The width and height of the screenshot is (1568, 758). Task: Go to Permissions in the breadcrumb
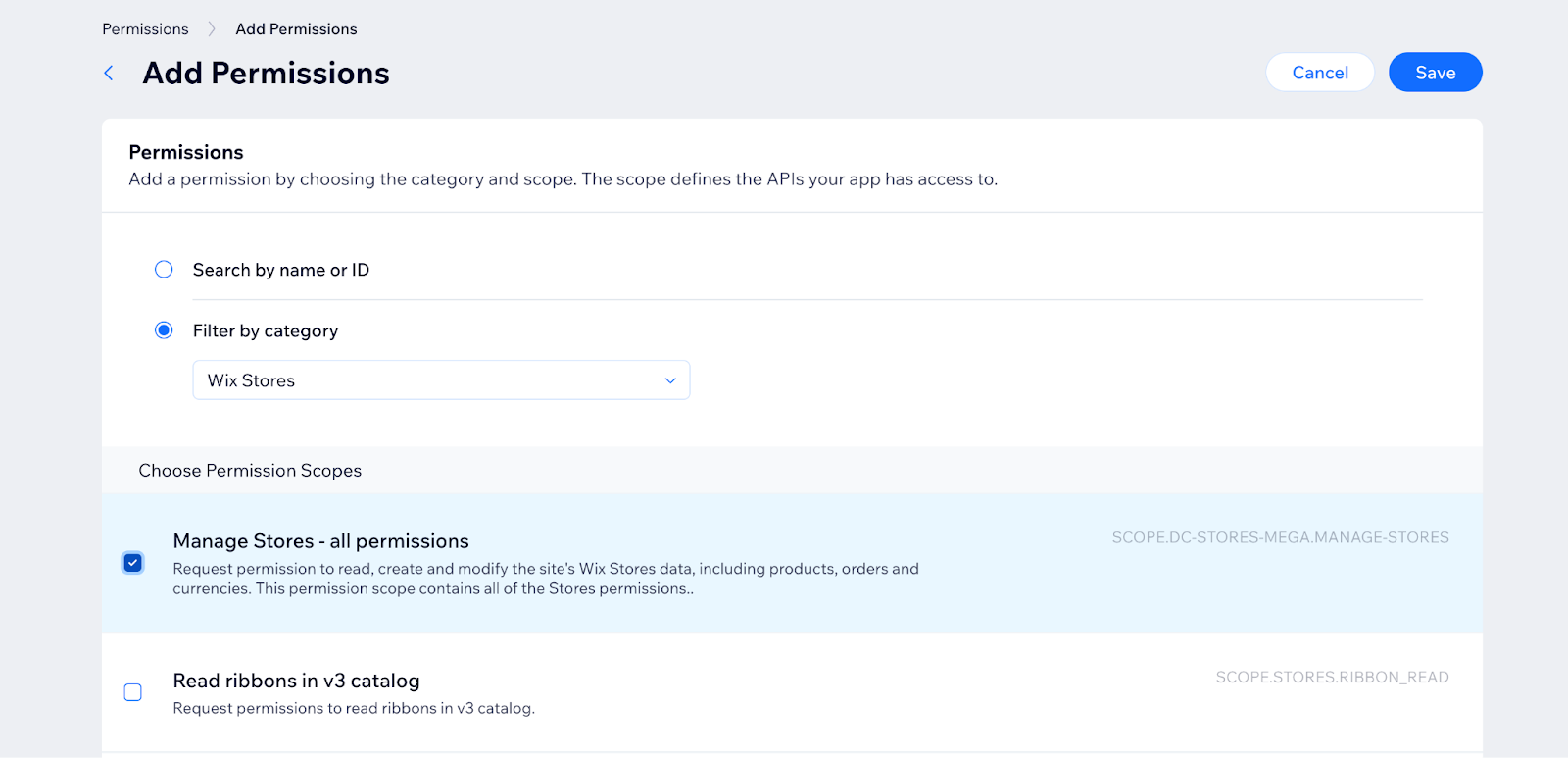(145, 29)
